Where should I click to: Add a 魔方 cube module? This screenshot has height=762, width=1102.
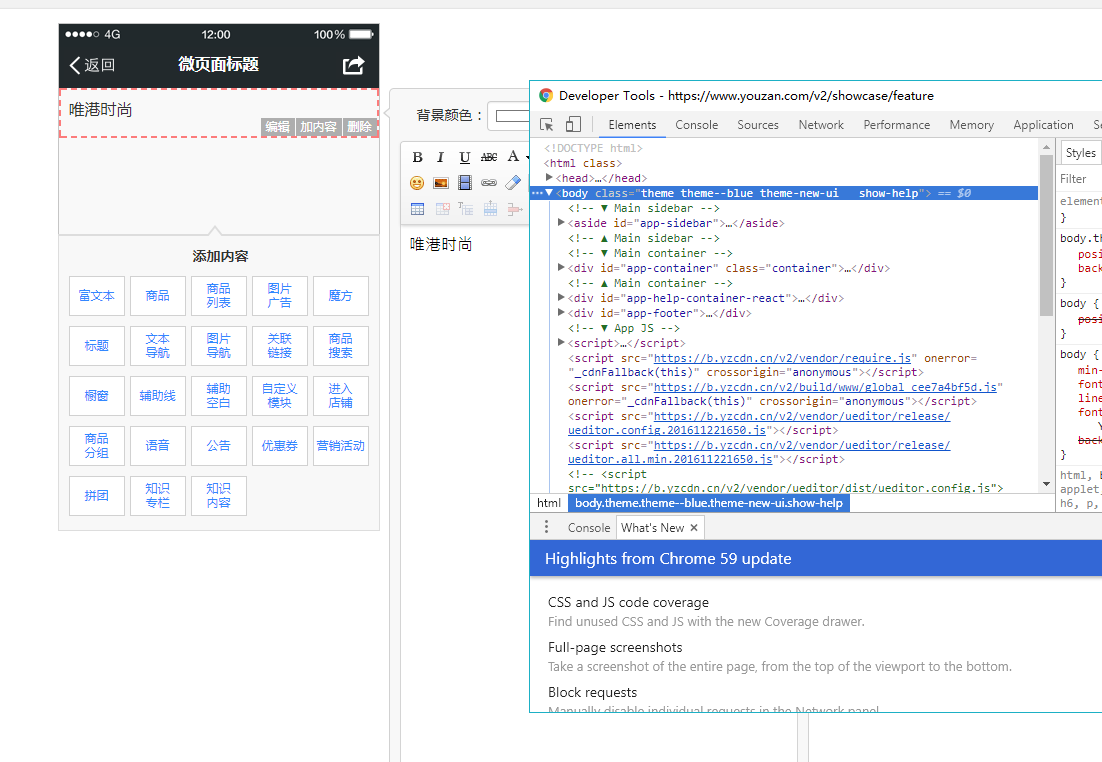(x=341, y=296)
